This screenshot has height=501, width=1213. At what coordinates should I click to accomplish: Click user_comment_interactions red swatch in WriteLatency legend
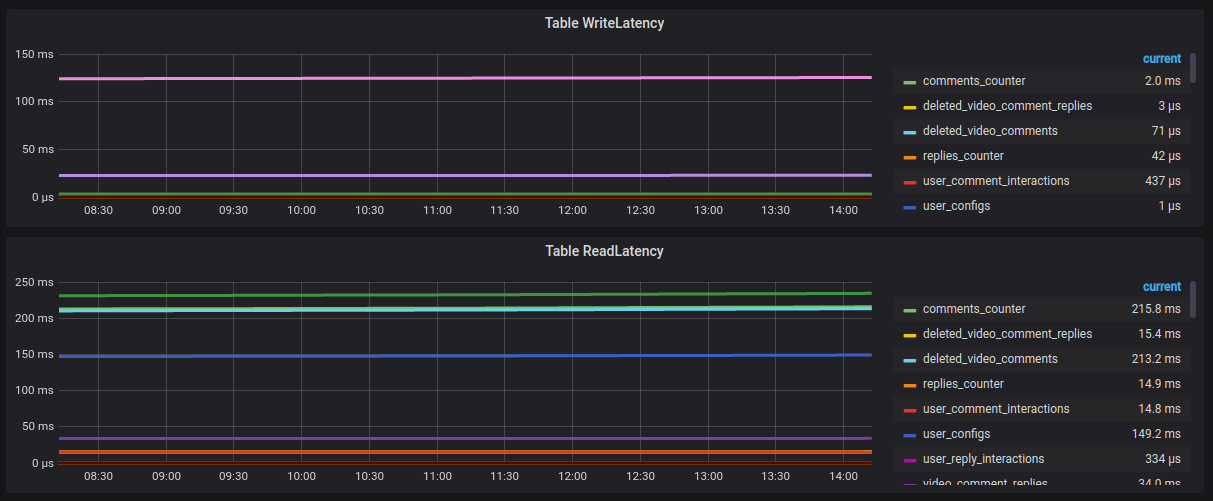pyautogui.click(x=909, y=182)
